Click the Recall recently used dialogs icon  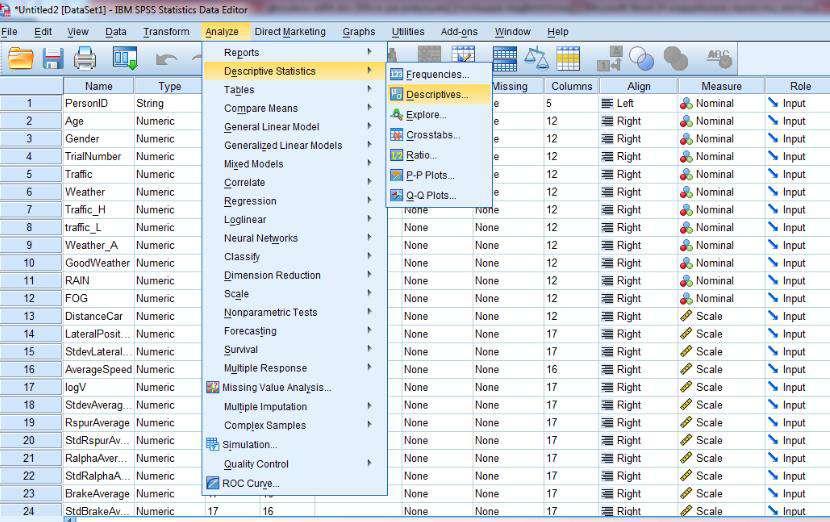[125, 58]
